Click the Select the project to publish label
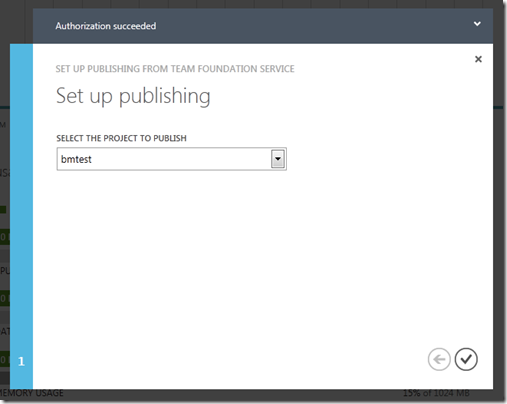 tap(121, 138)
